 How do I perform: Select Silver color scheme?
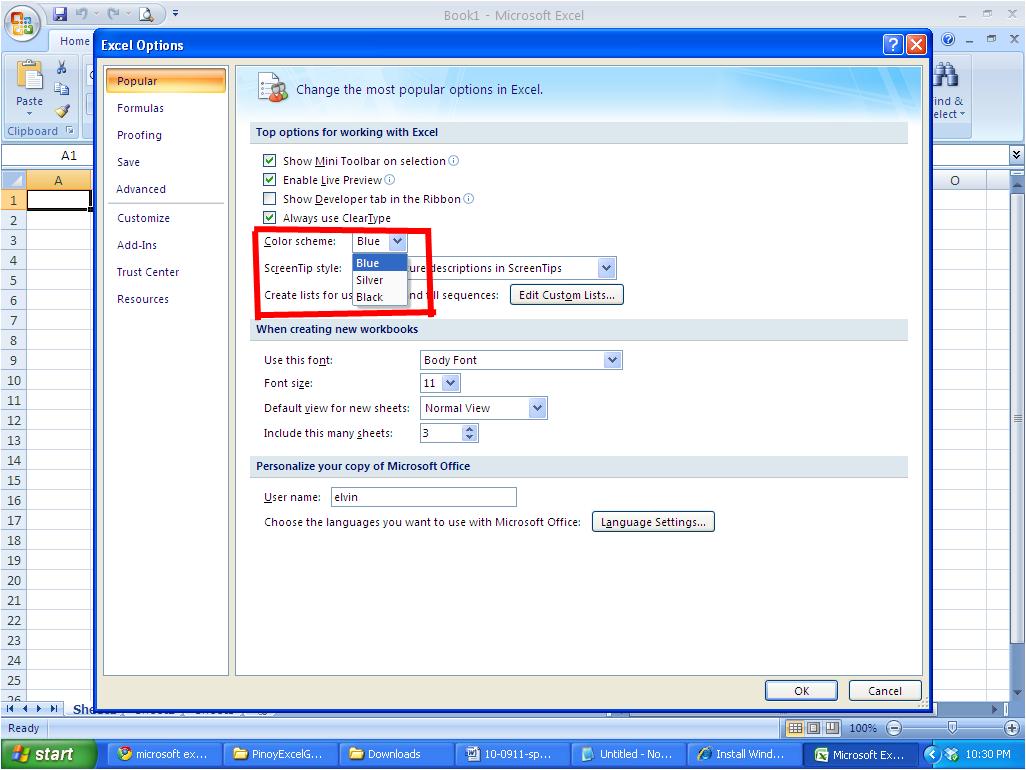tap(369, 280)
